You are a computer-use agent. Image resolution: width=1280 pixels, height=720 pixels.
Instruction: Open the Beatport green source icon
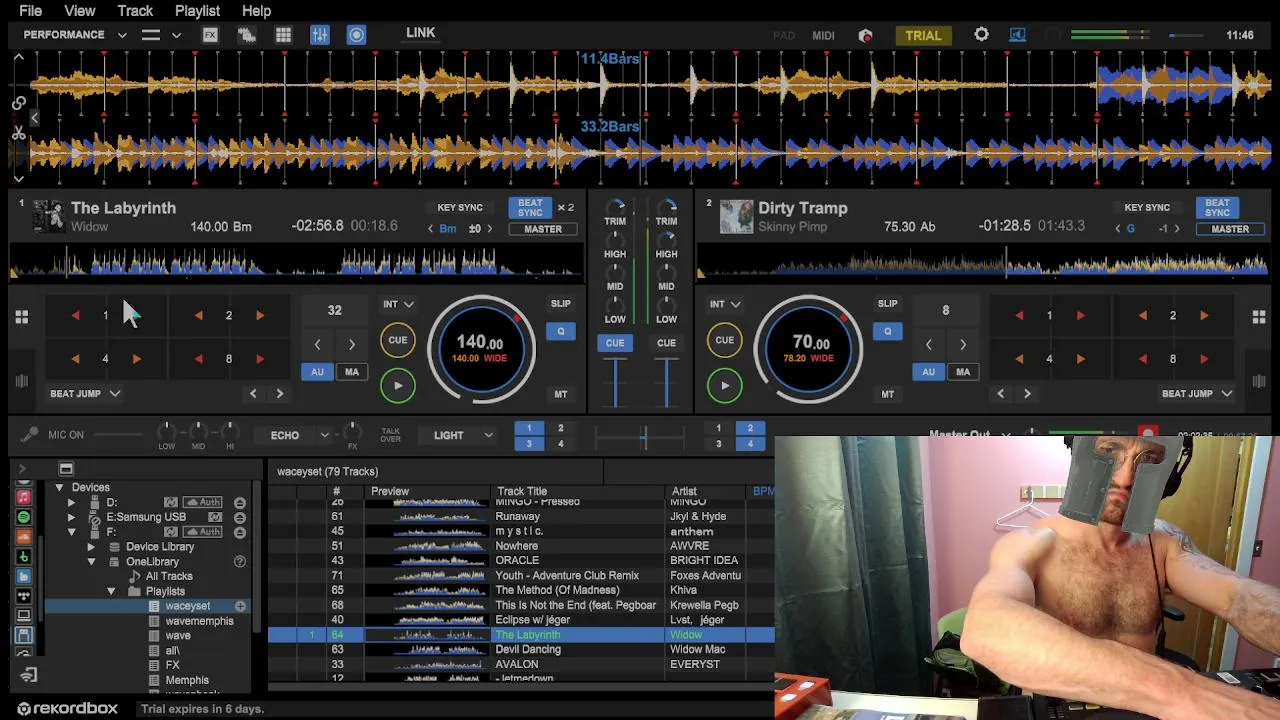(x=24, y=556)
